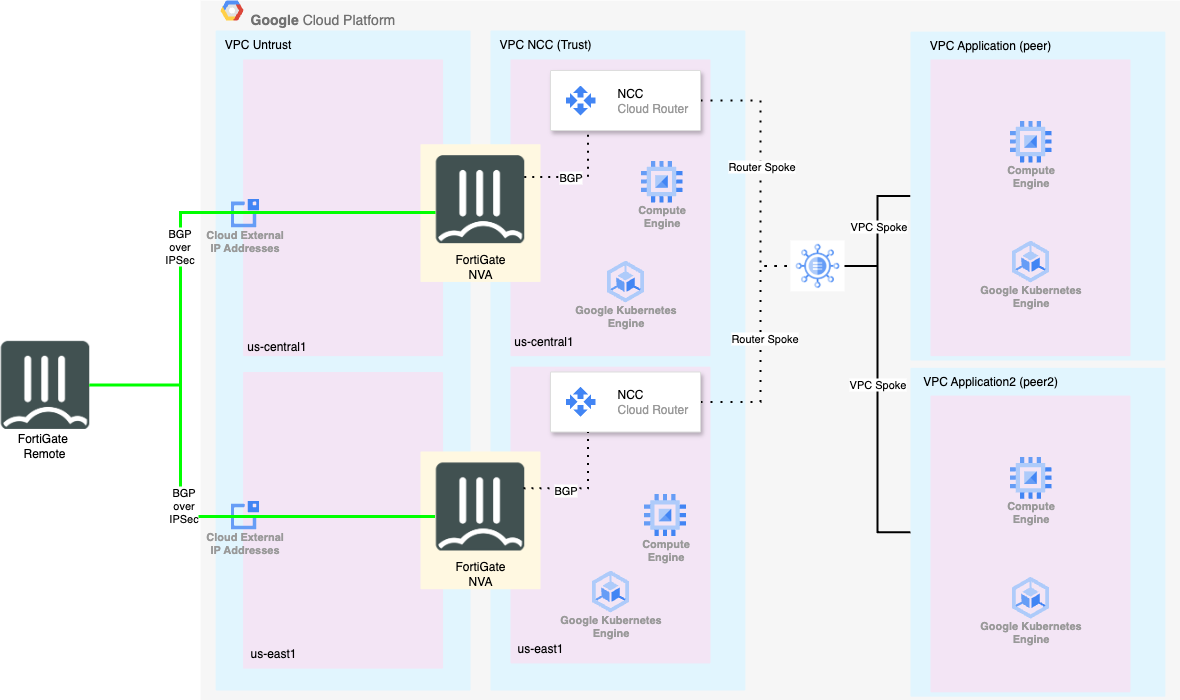This screenshot has width=1180, height=700.
Task: Select "Router Spoke" label from us-east1 Cloud Router
Action: 765,339
